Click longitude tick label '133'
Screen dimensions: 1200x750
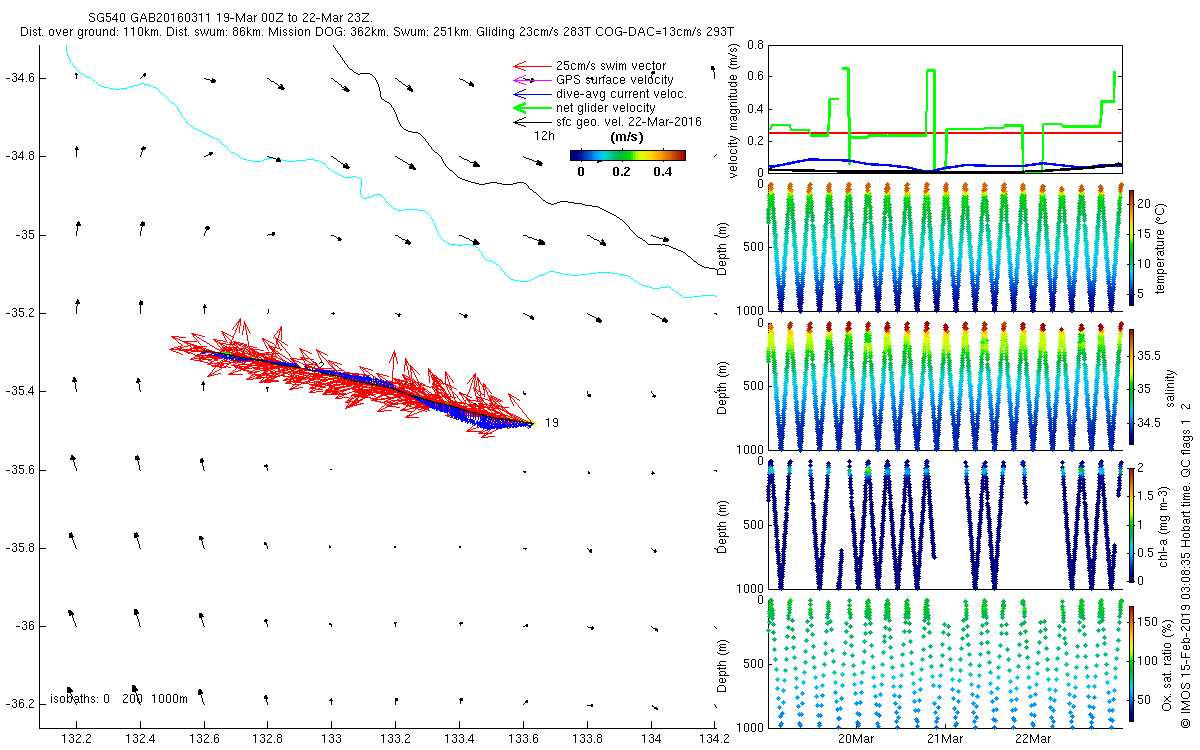coord(332,738)
